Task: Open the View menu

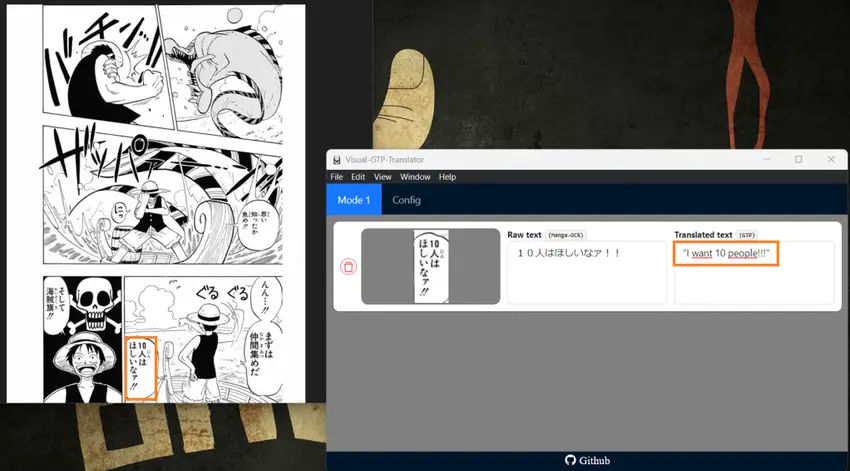Action: (382, 177)
